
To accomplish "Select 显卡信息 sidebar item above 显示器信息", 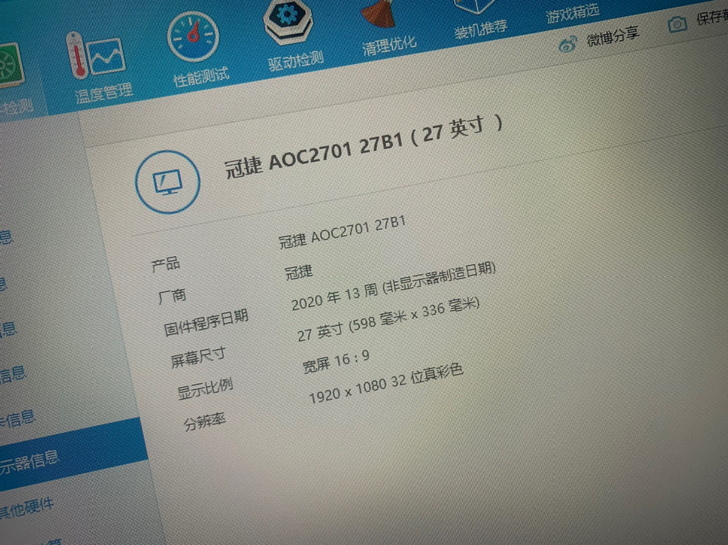I will (18, 418).
